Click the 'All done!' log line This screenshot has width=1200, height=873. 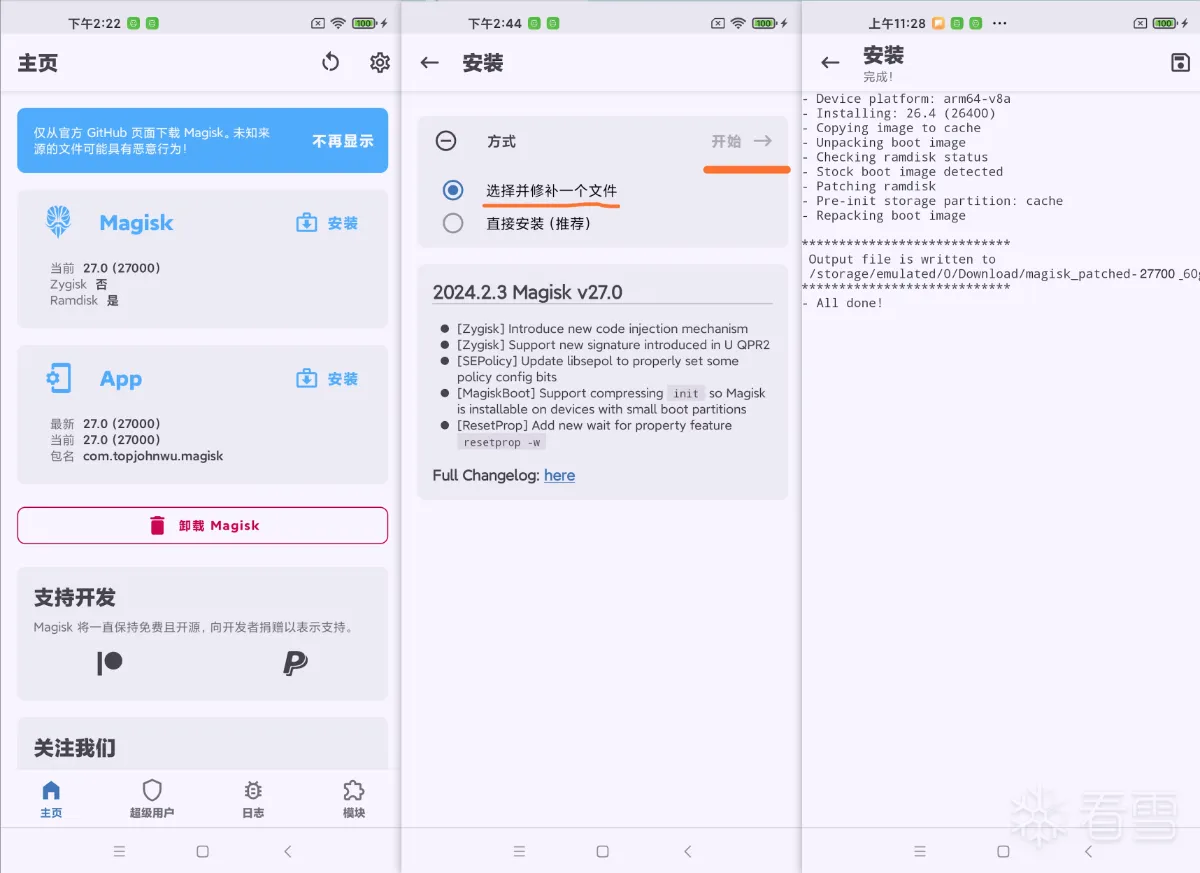843,303
